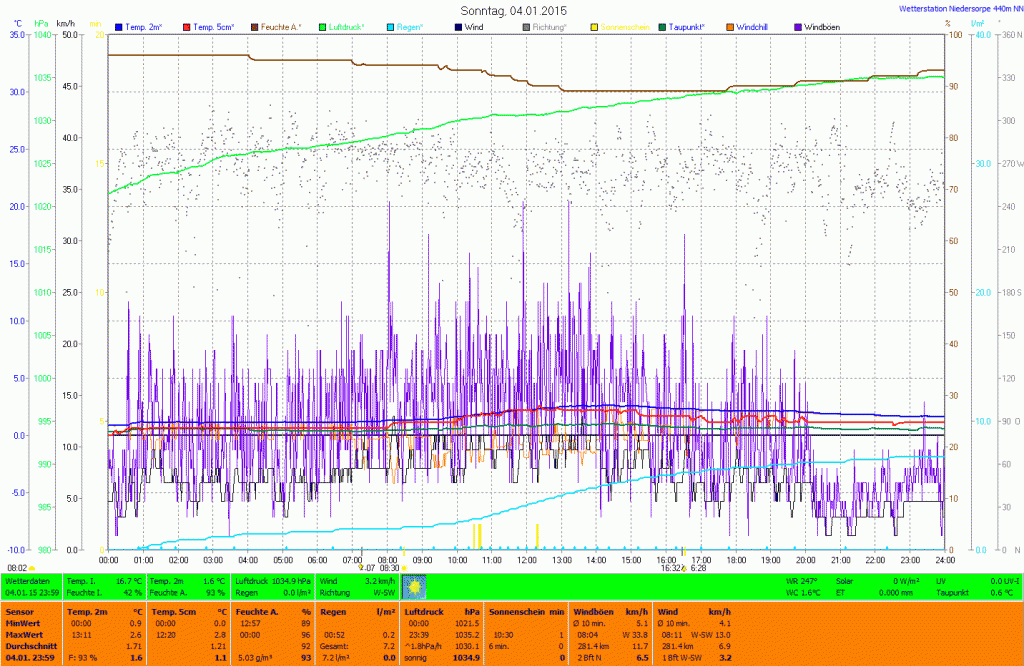Click the chart date heading Sonntag, 04.01.2015
Image resolution: width=1024 pixels, height=666 pixels.
tap(512, 10)
